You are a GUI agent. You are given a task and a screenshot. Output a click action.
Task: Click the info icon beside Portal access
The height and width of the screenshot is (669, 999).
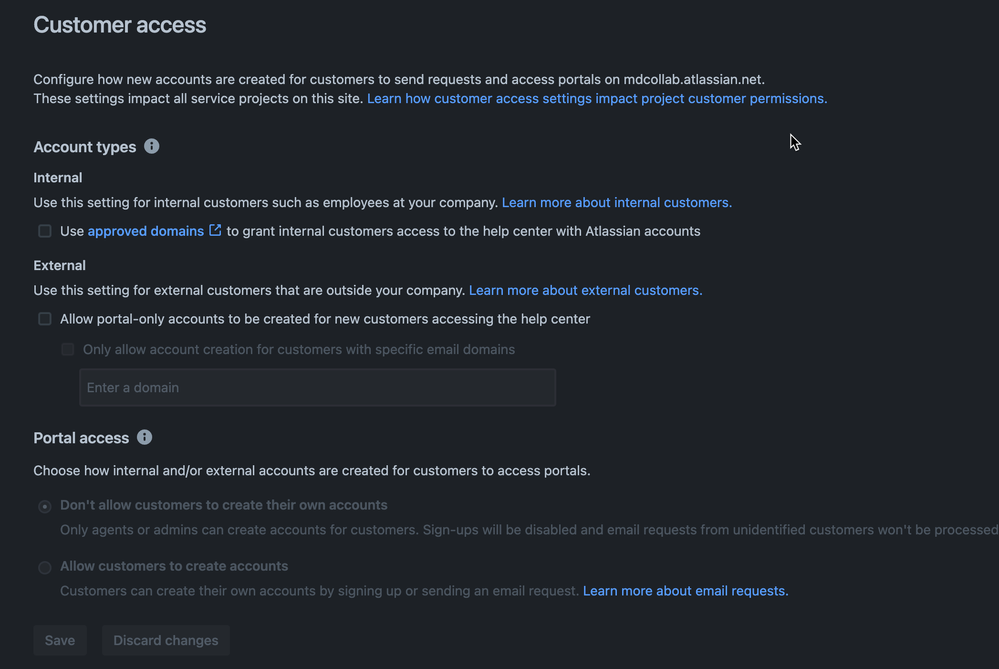145,437
